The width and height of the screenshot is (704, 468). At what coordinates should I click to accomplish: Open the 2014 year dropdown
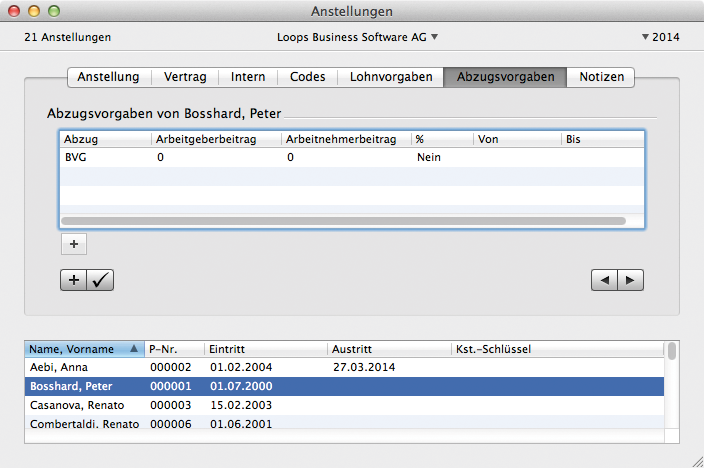(660, 37)
